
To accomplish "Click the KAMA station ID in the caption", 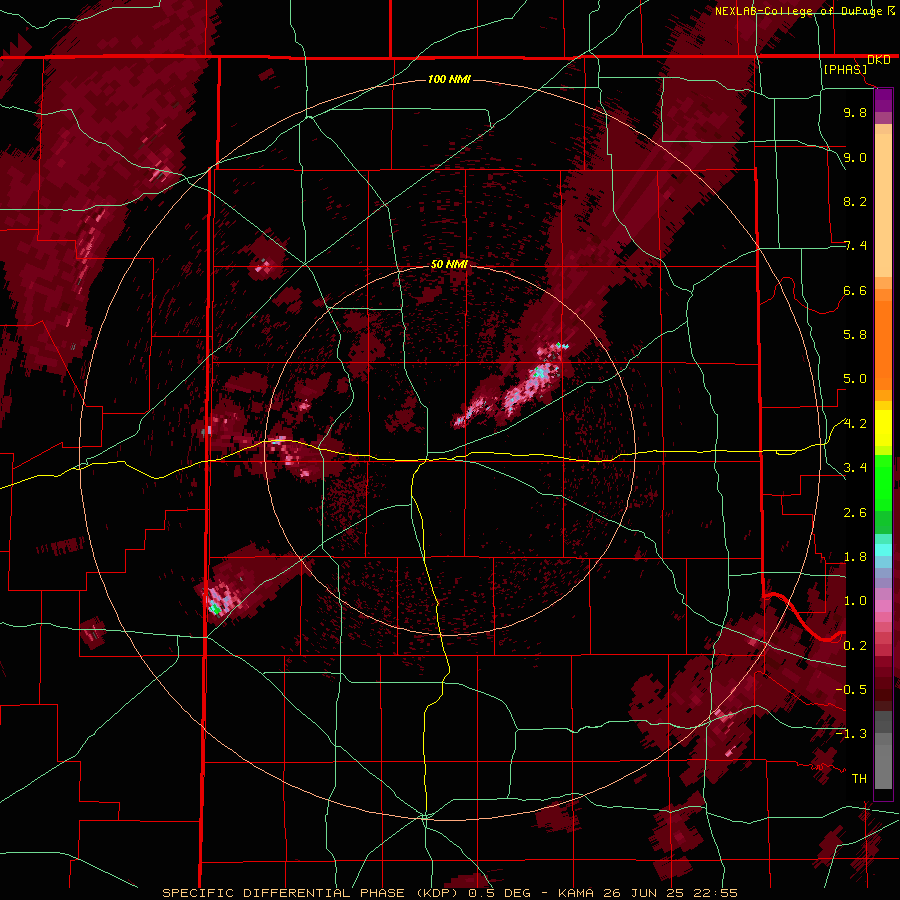I will coord(578,893).
